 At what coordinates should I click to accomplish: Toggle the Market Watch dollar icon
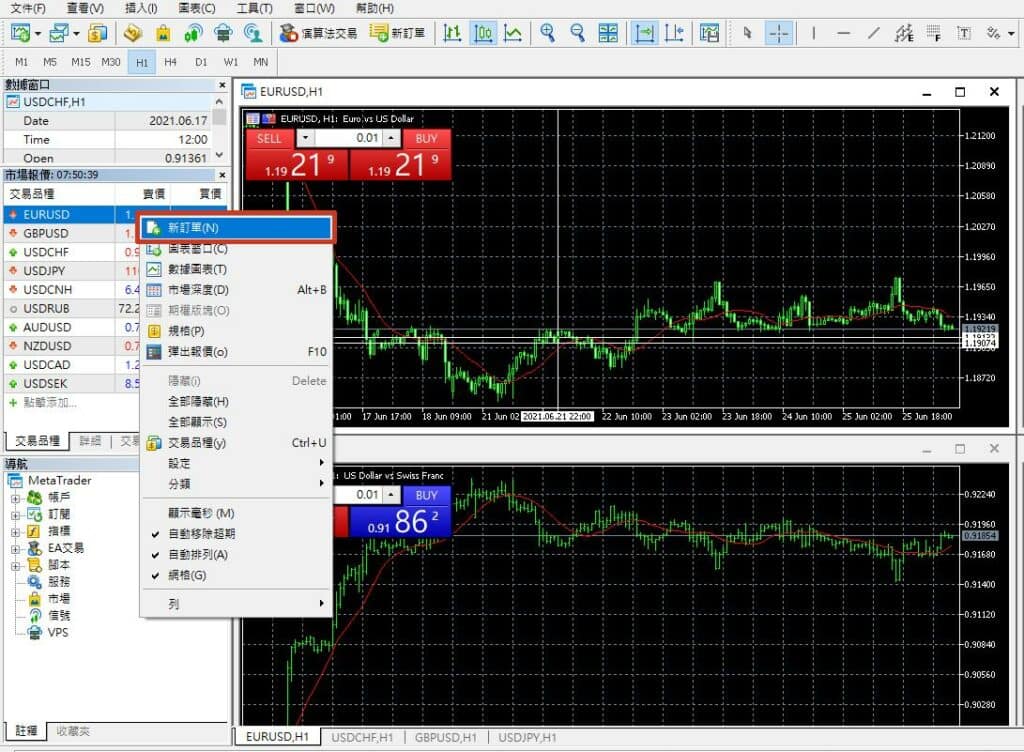point(97,33)
